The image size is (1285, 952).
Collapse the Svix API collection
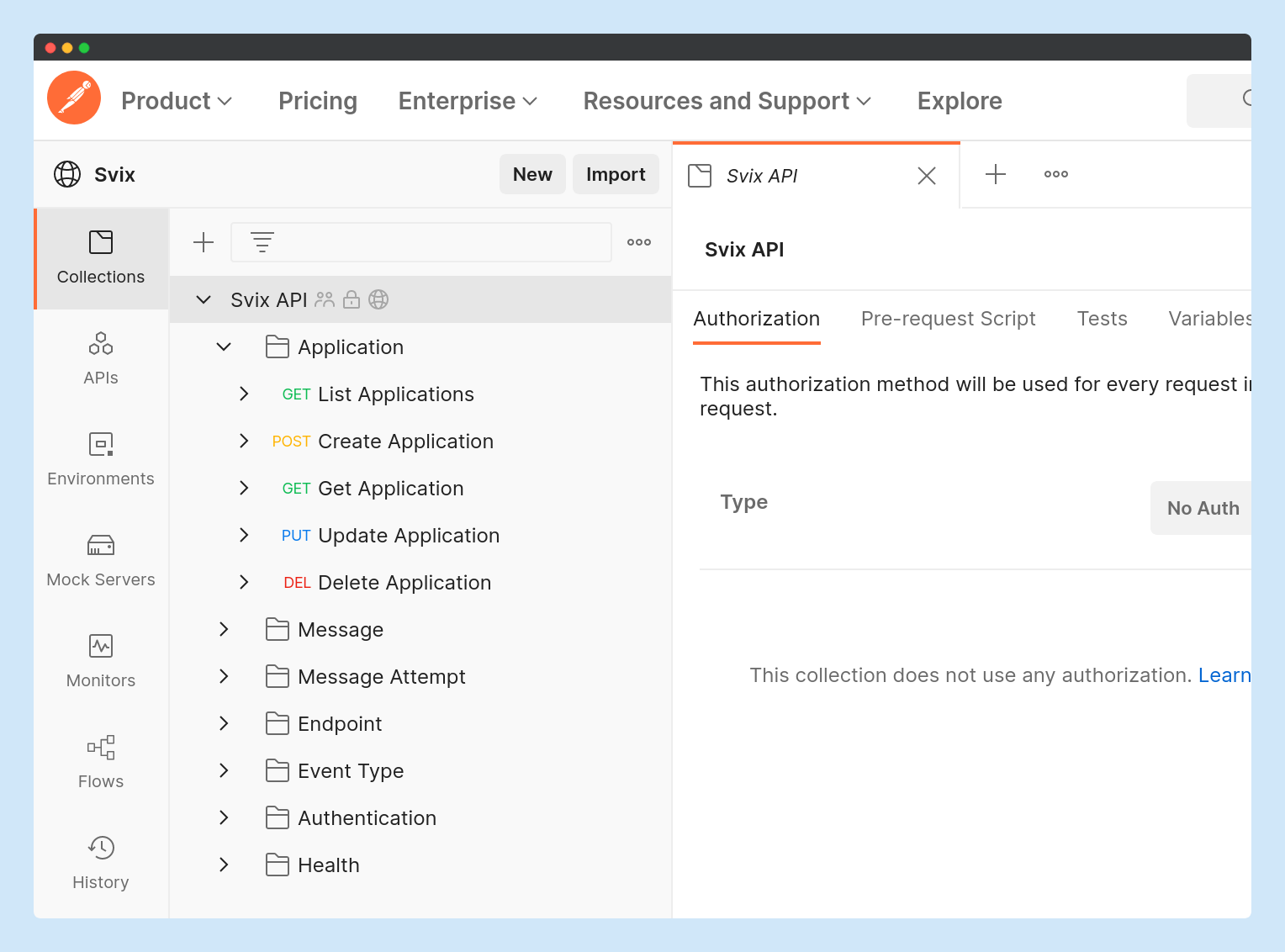[204, 299]
